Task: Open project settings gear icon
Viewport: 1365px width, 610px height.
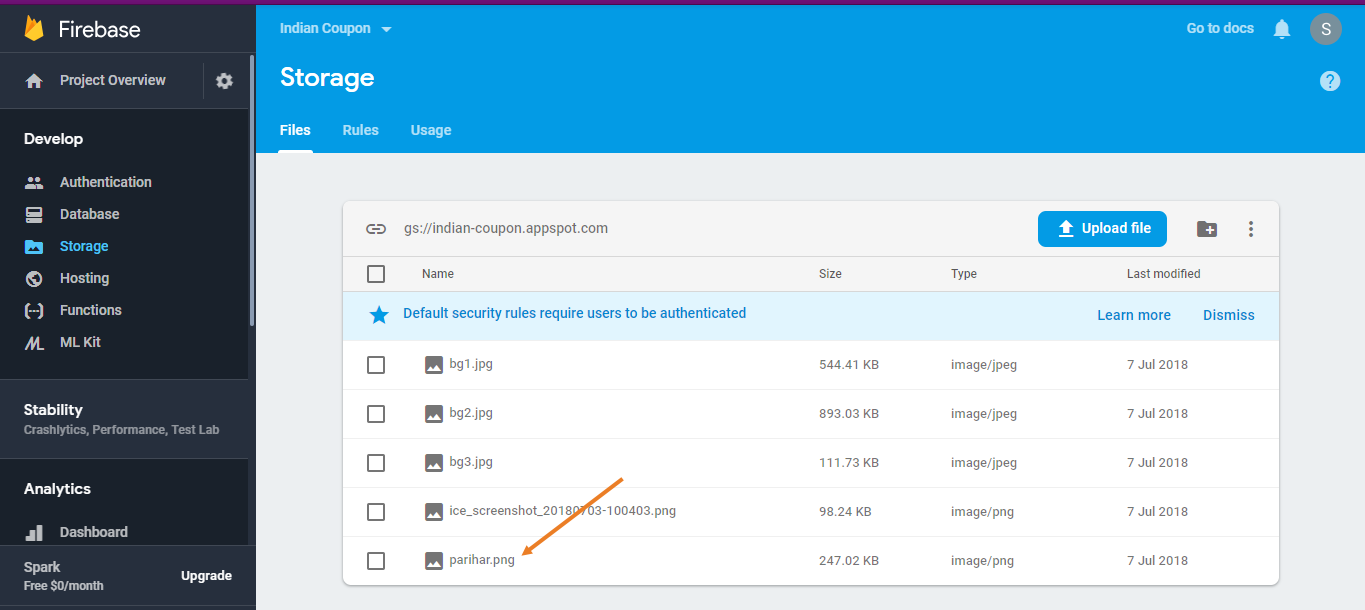Action: [x=224, y=81]
